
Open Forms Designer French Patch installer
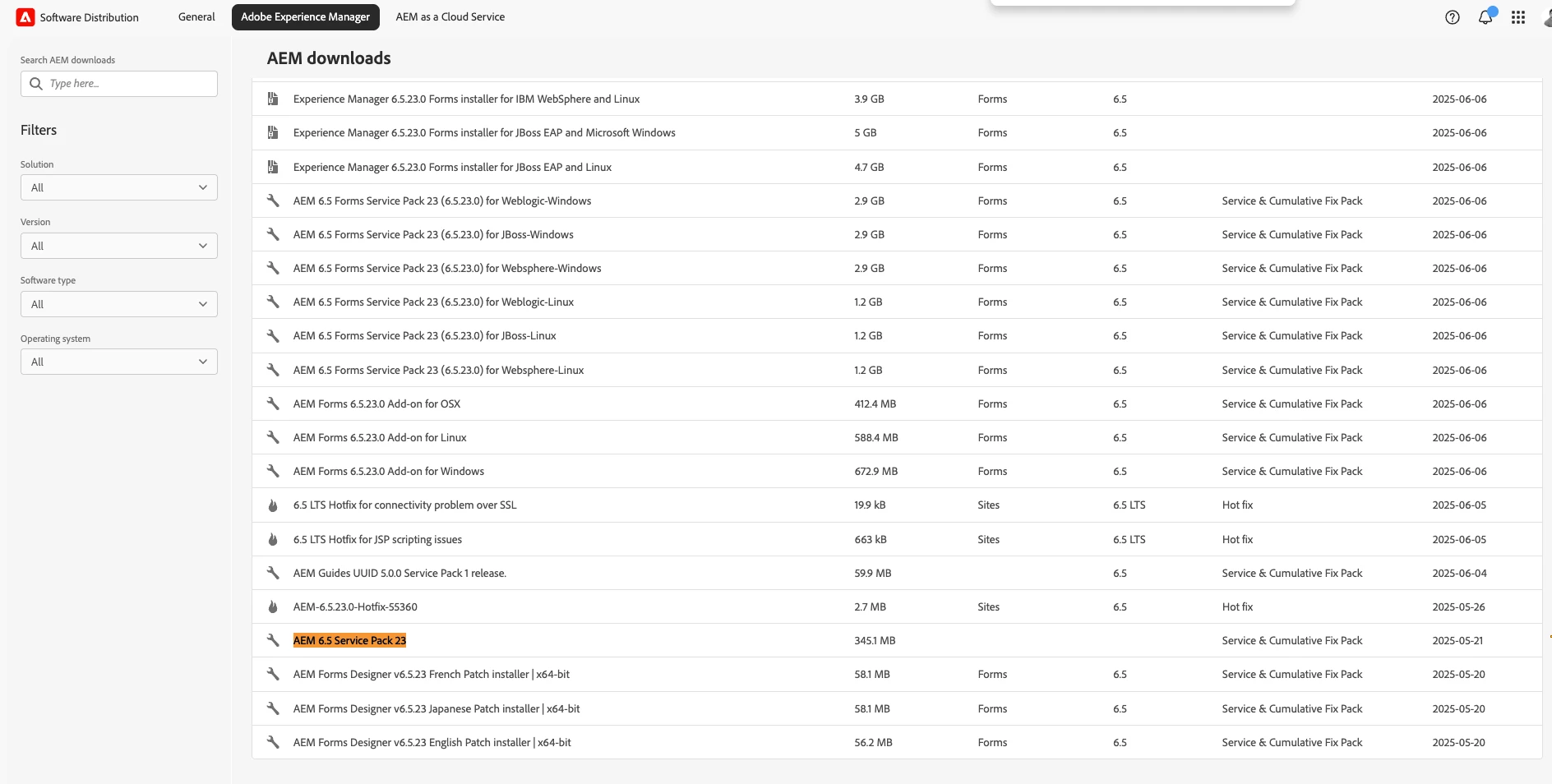[x=432, y=674]
